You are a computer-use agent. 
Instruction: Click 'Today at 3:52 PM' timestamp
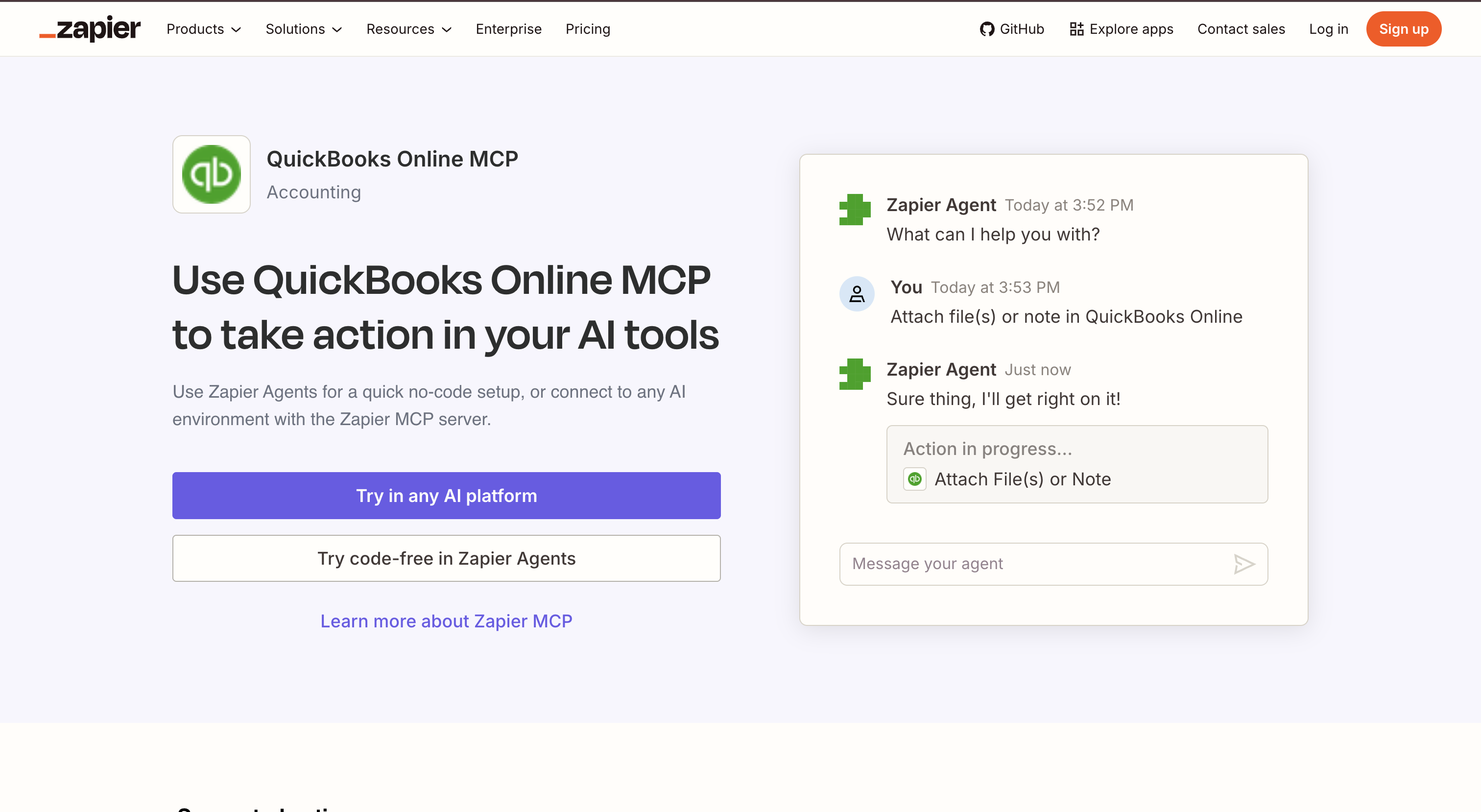click(1069, 205)
